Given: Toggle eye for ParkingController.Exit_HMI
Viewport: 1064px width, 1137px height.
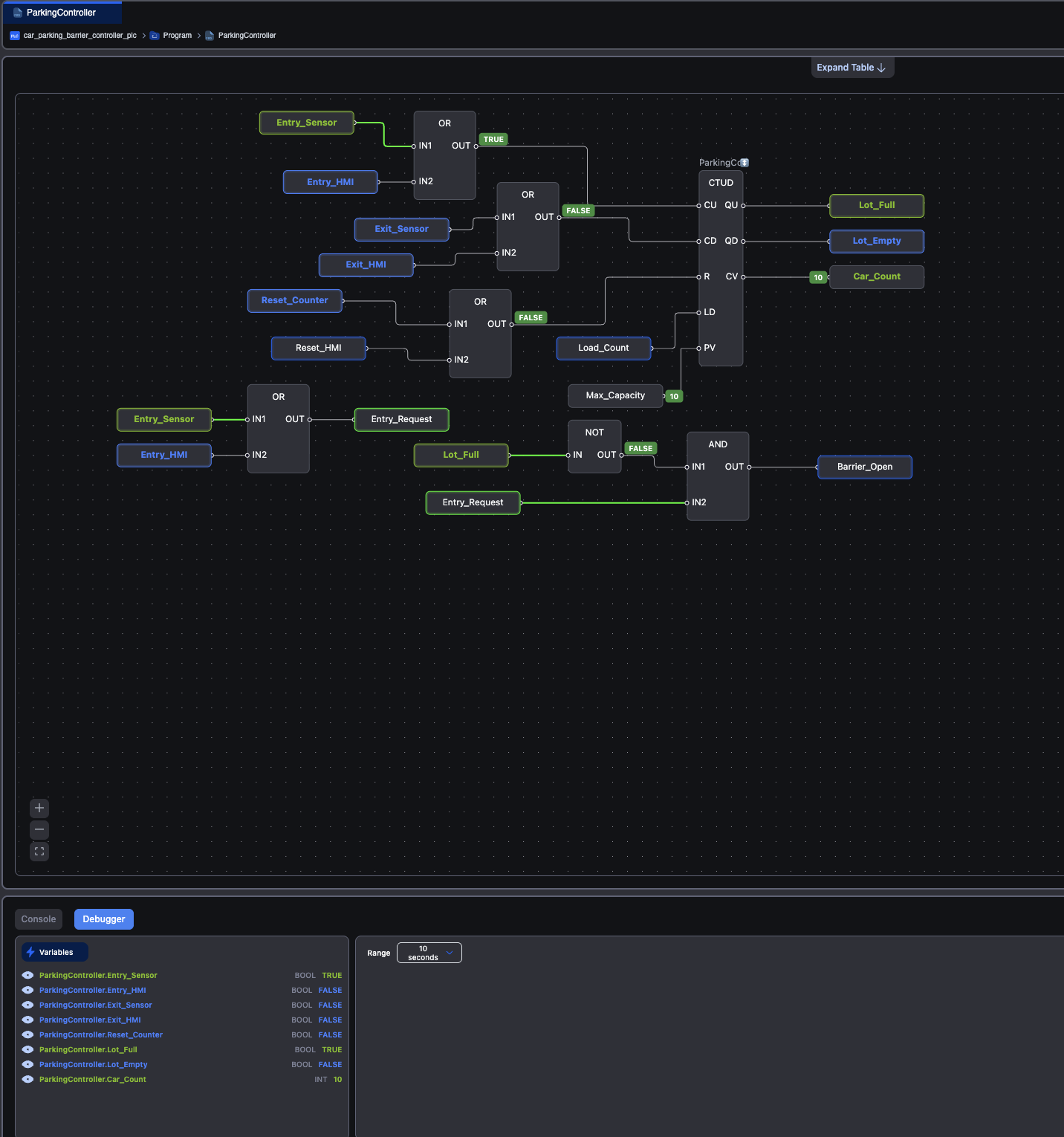Looking at the screenshot, I should (27, 1020).
